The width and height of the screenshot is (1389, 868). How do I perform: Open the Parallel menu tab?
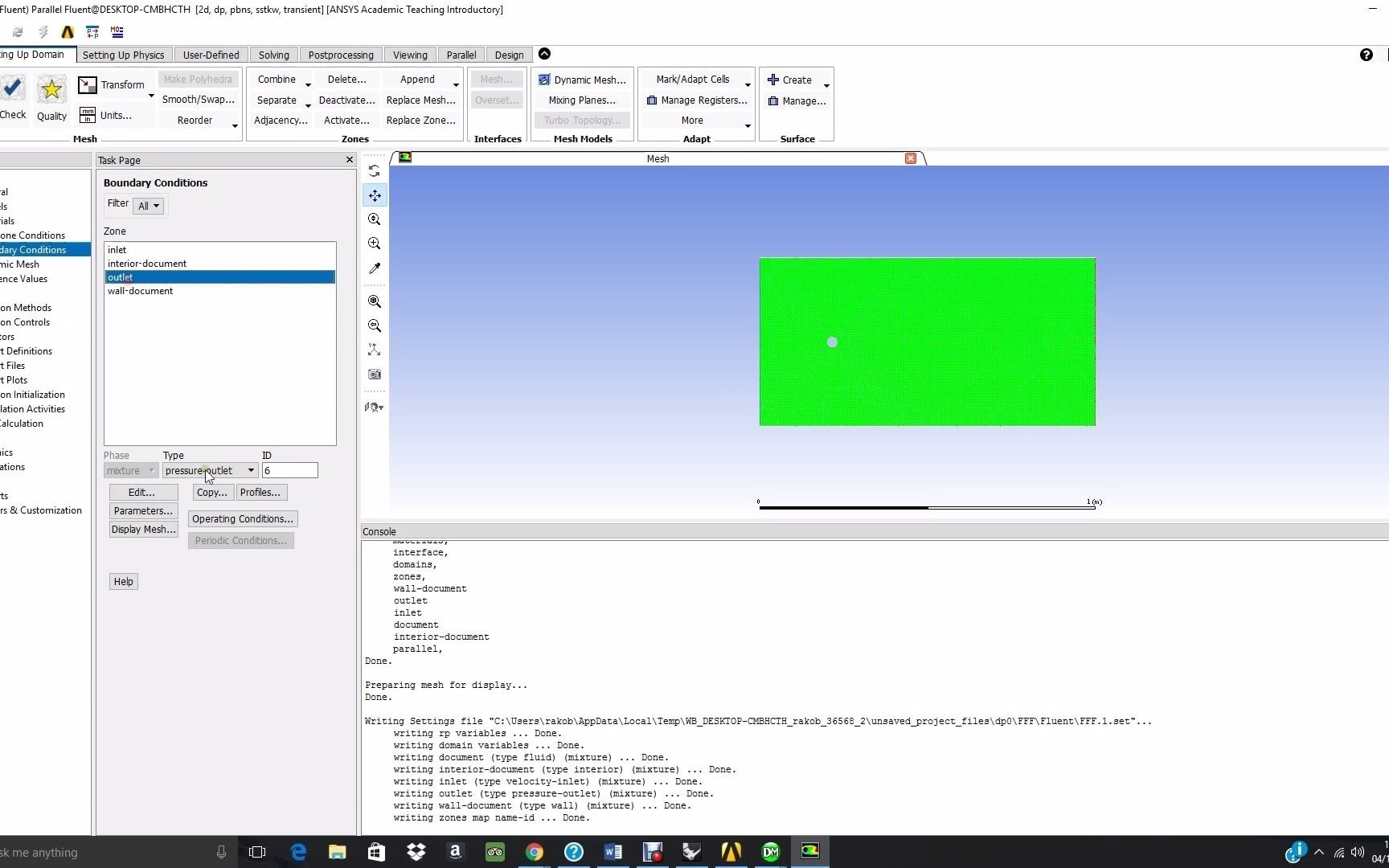pyautogui.click(x=461, y=54)
